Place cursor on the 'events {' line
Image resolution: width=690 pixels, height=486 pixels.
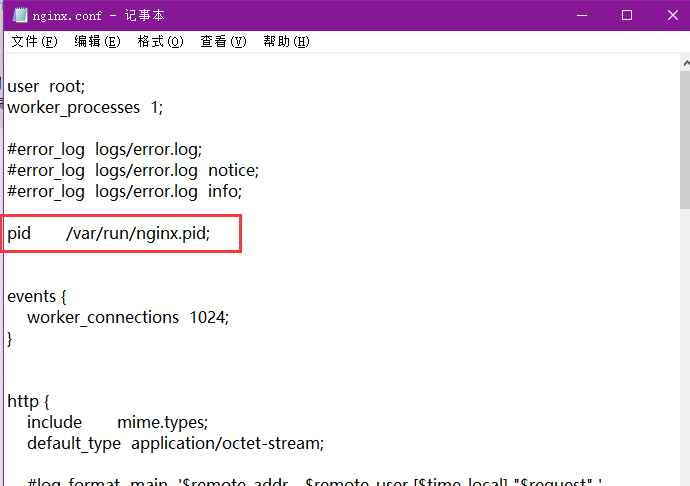pyautogui.click(x=36, y=296)
